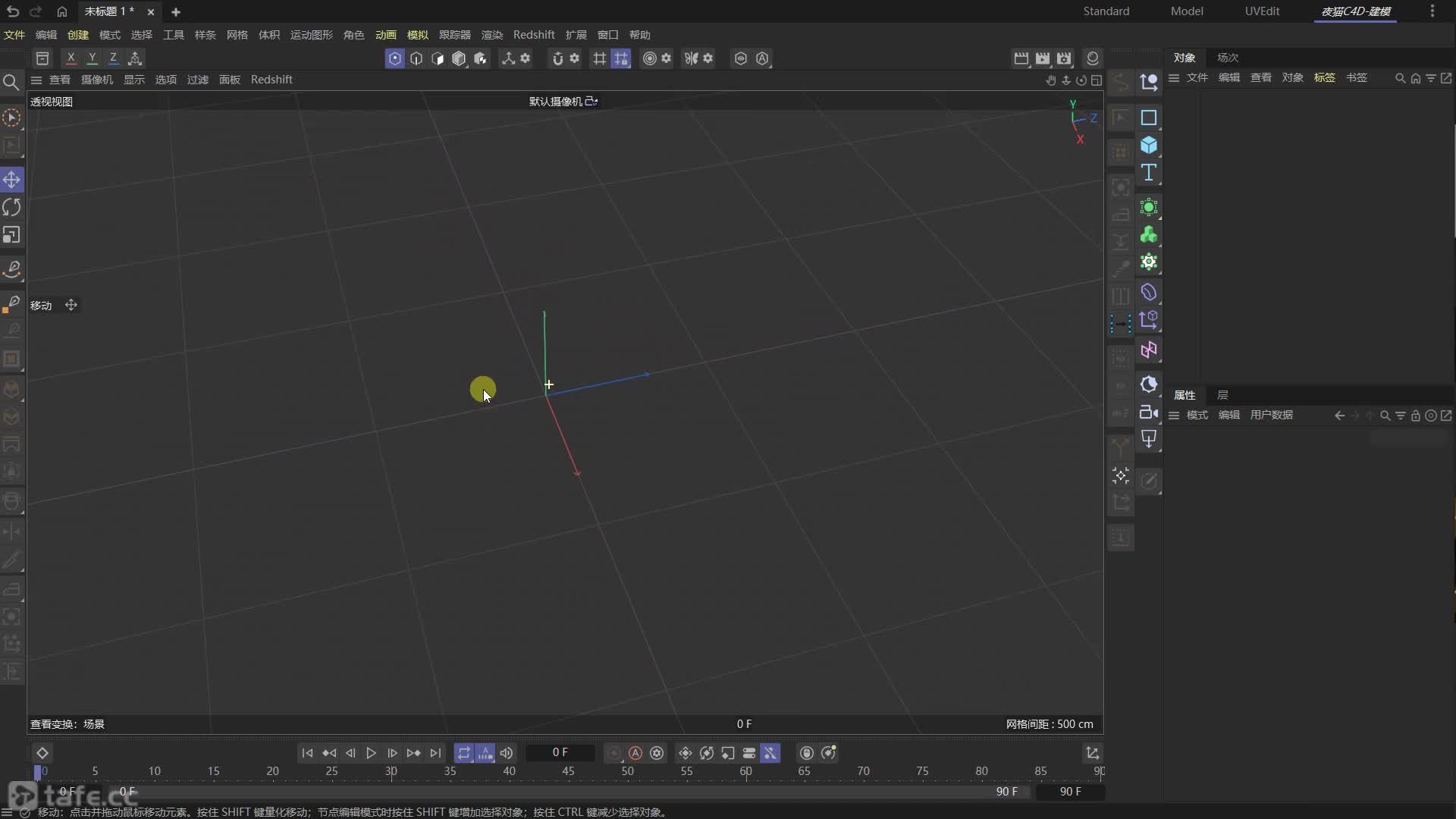Screen dimensions: 1456x819
Task: Open viewport hamburger menu
Action: (36, 80)
